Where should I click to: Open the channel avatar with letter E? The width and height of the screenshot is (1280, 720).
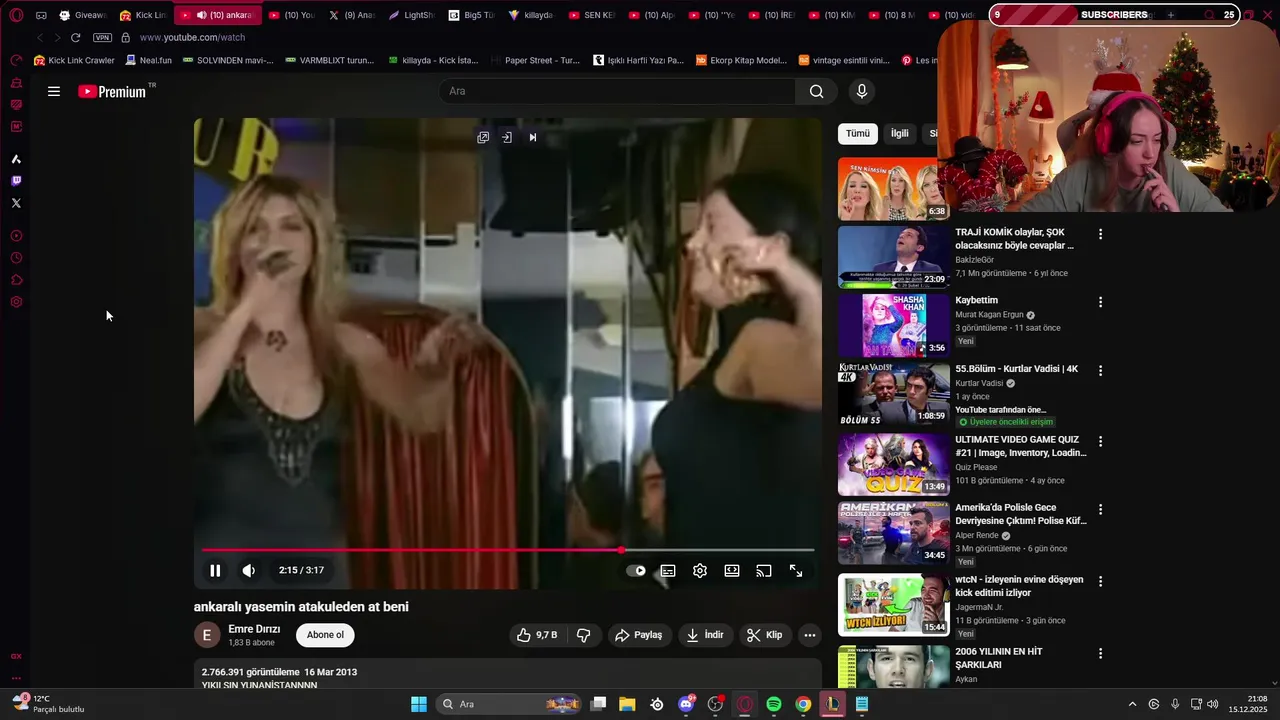click(x=207, y=635)
